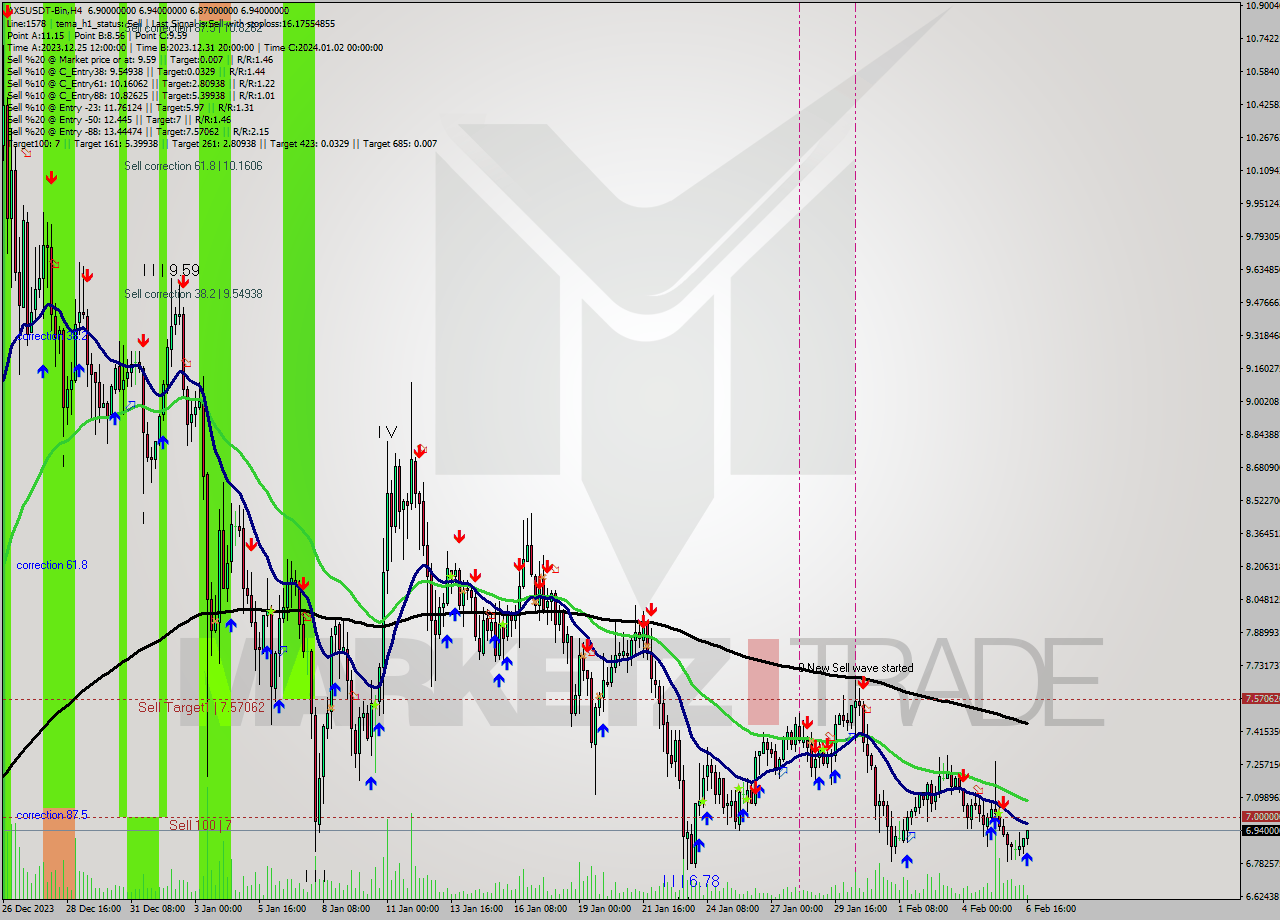This screenshot has width=1280, height=920.
Task: Click the '27 Jan 00:00' time axis label
Action: (797, 909)
